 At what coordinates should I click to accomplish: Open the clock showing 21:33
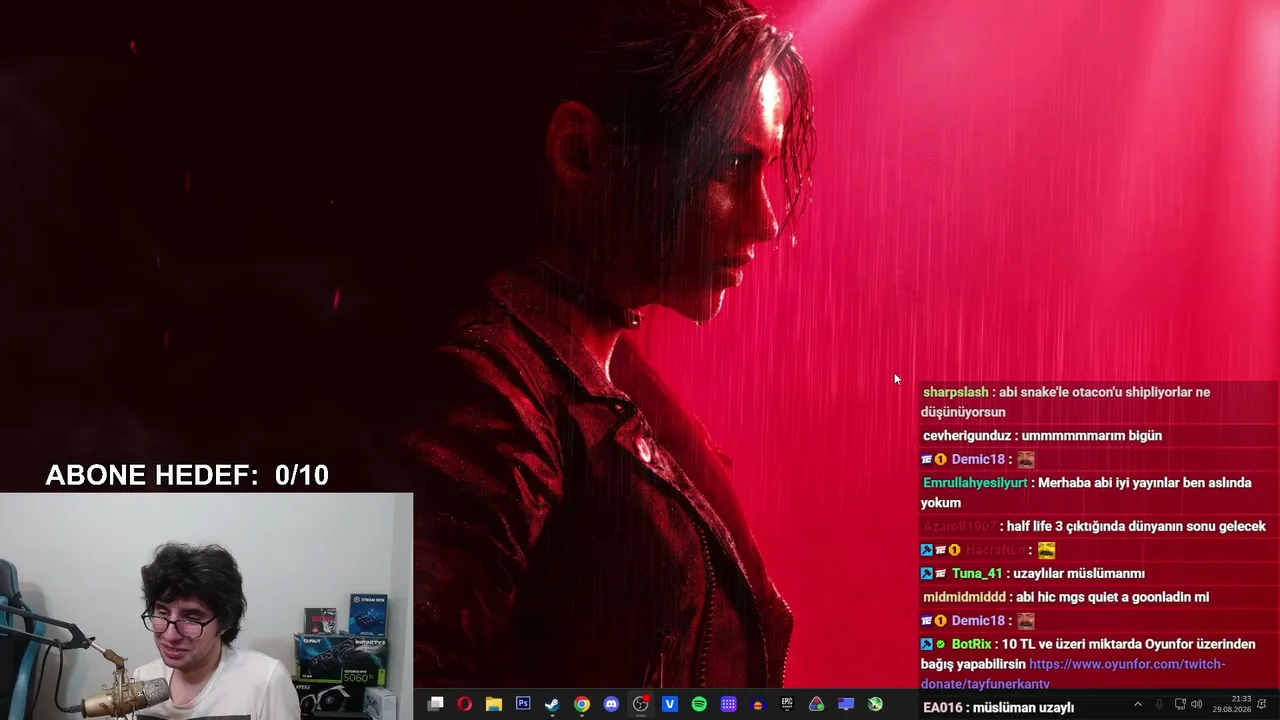(1231, 704)
